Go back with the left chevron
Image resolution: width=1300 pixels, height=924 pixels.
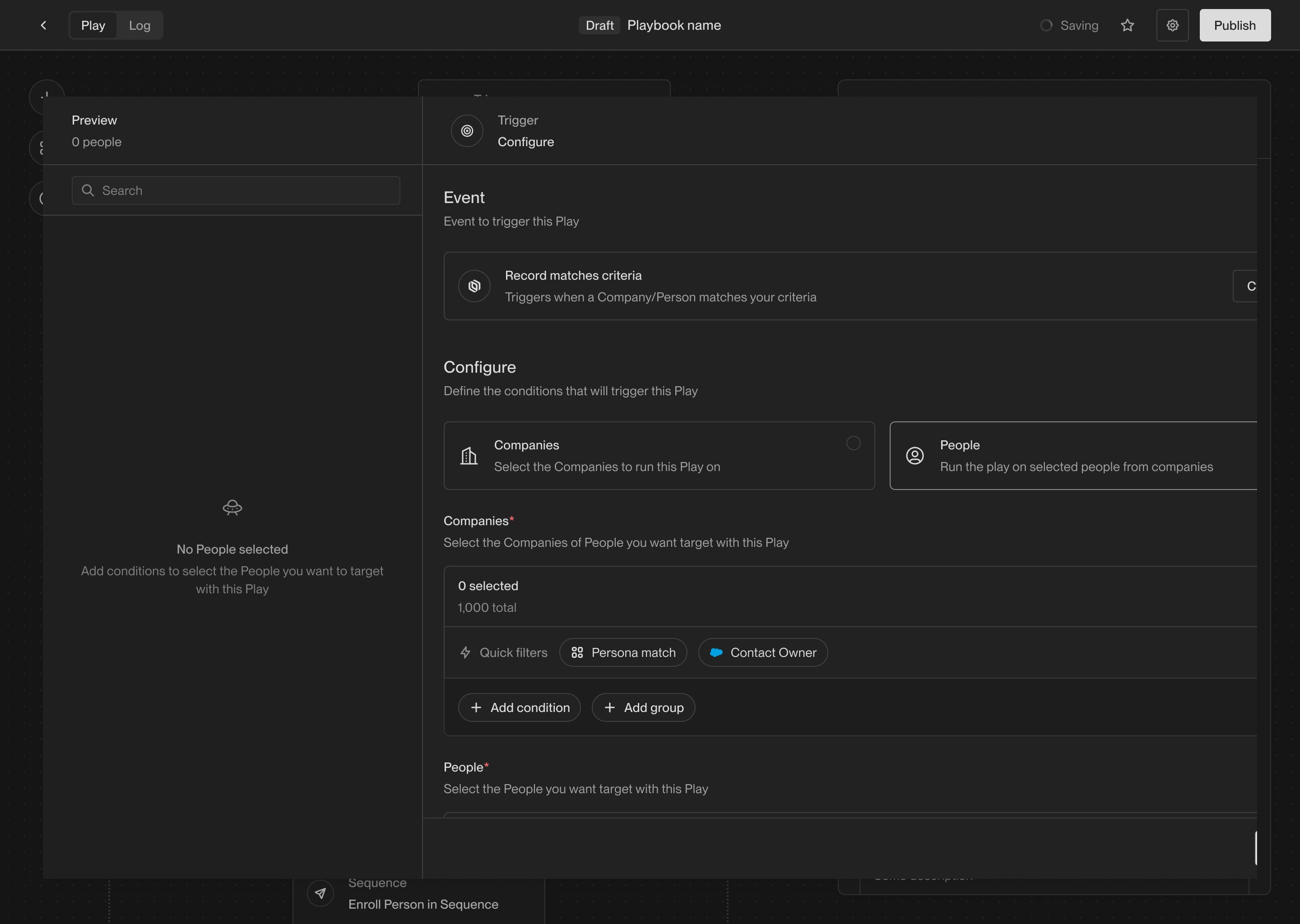(43, 25)
